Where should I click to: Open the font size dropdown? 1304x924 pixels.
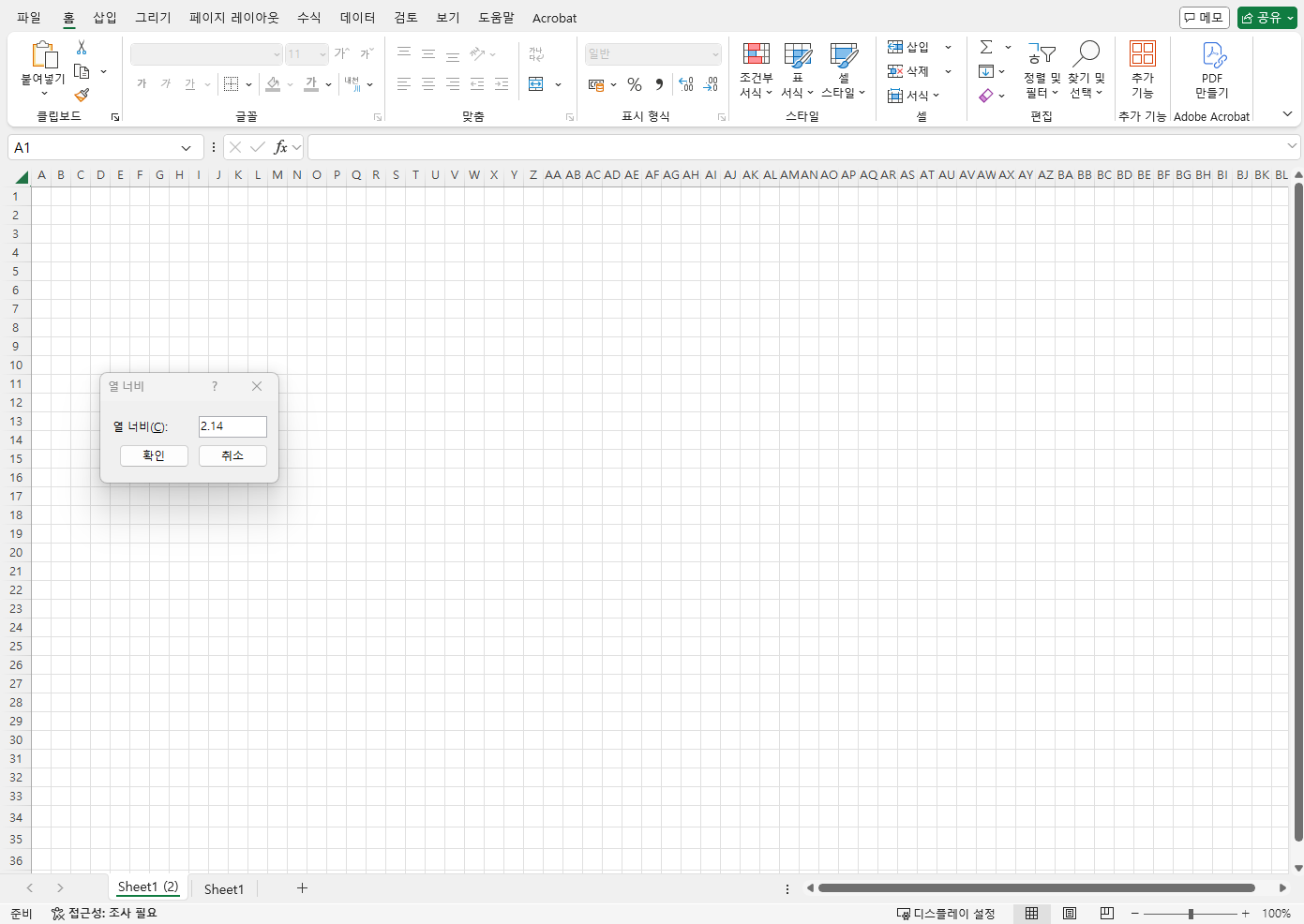[x=322, y=54]
